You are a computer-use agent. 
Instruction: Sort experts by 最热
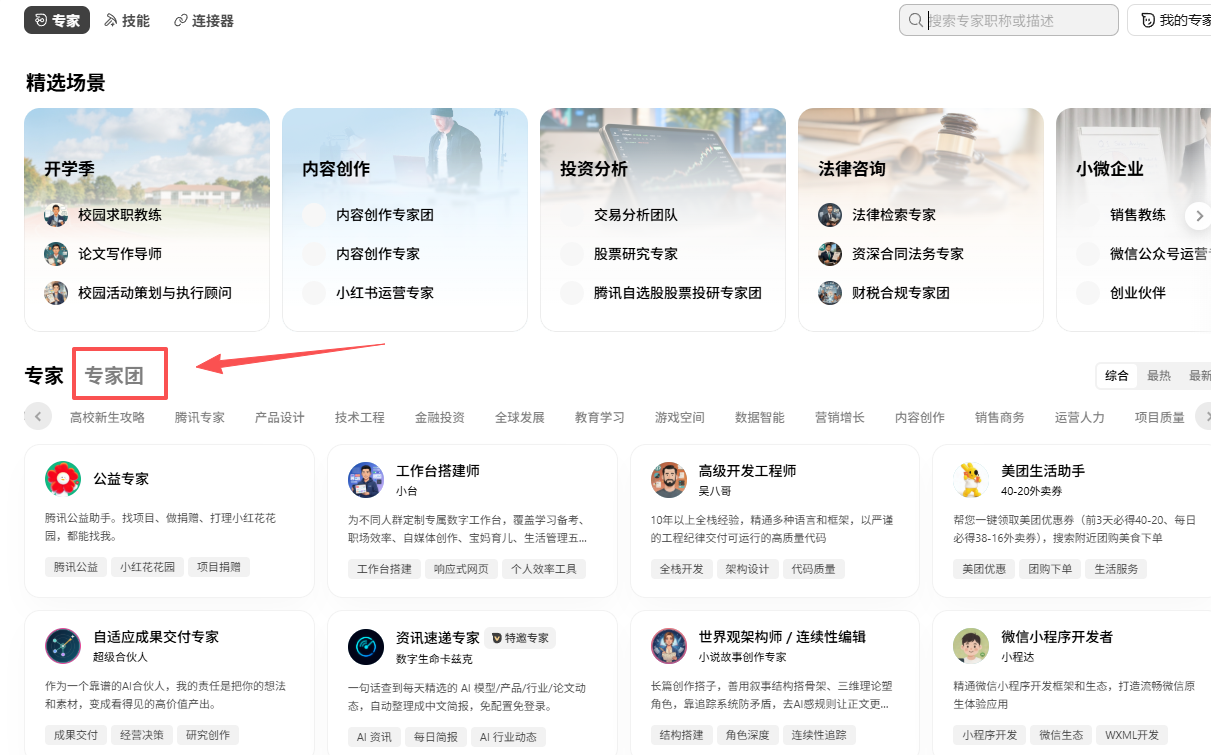[1159, 376]
